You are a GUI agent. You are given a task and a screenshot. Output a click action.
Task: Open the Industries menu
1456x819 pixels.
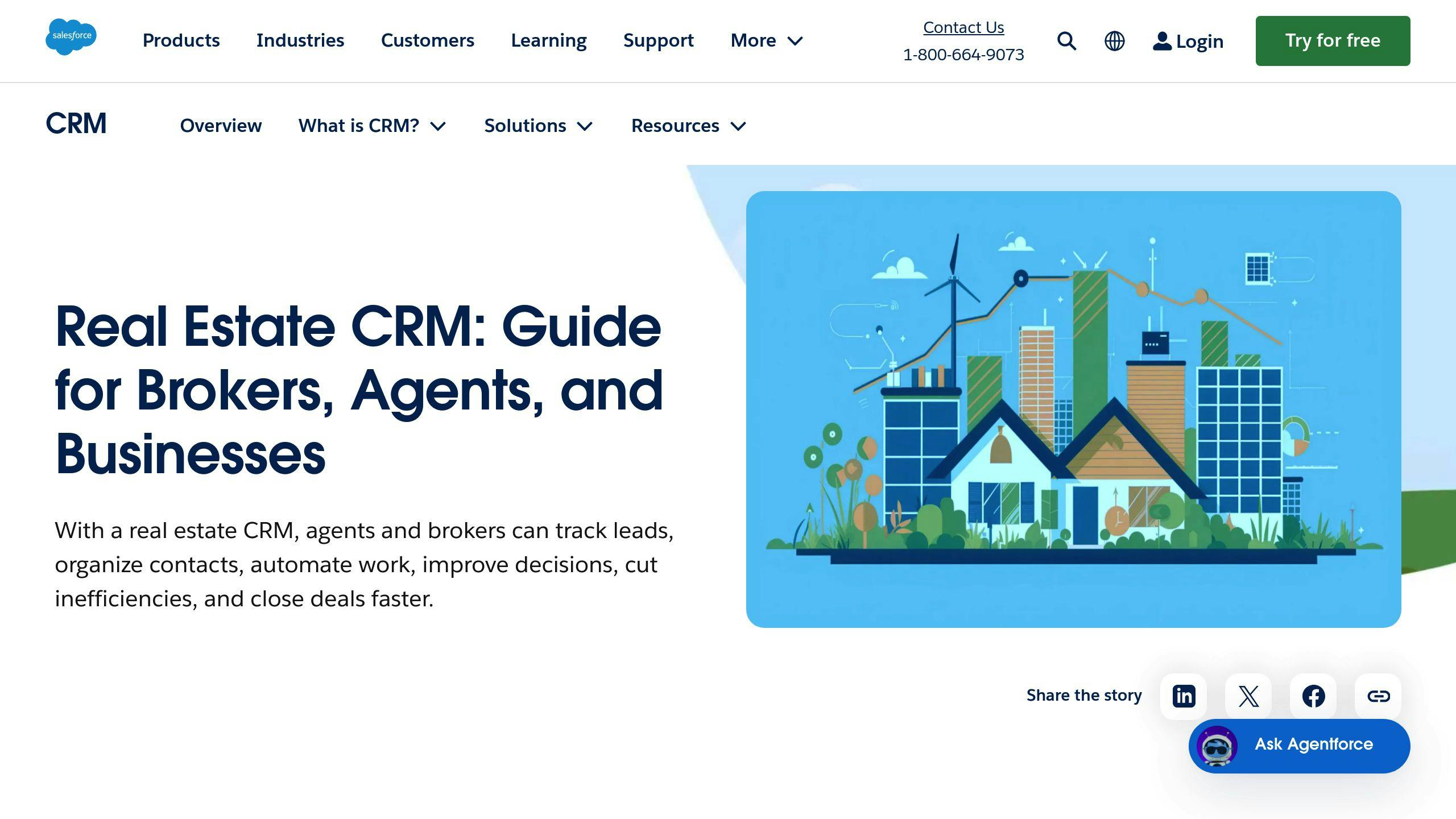pyautogui.click(x=300, y=40)
